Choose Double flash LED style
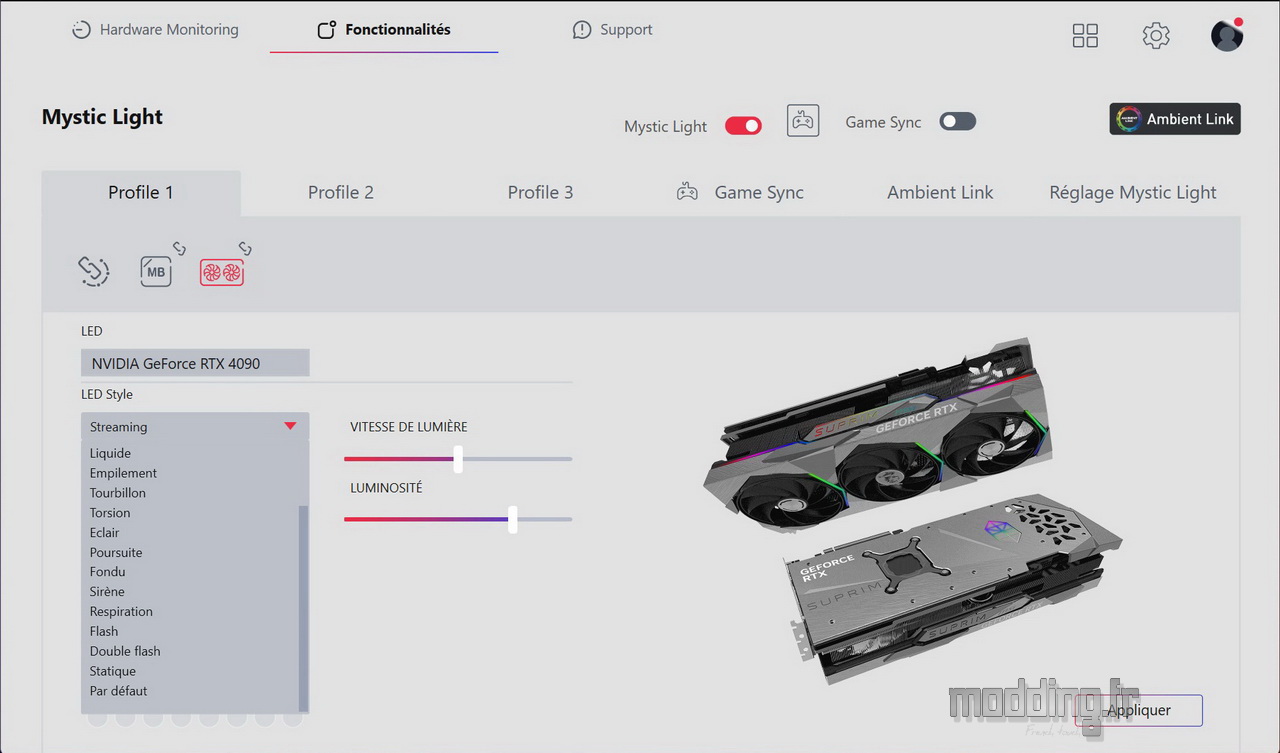 click(125, 651)
